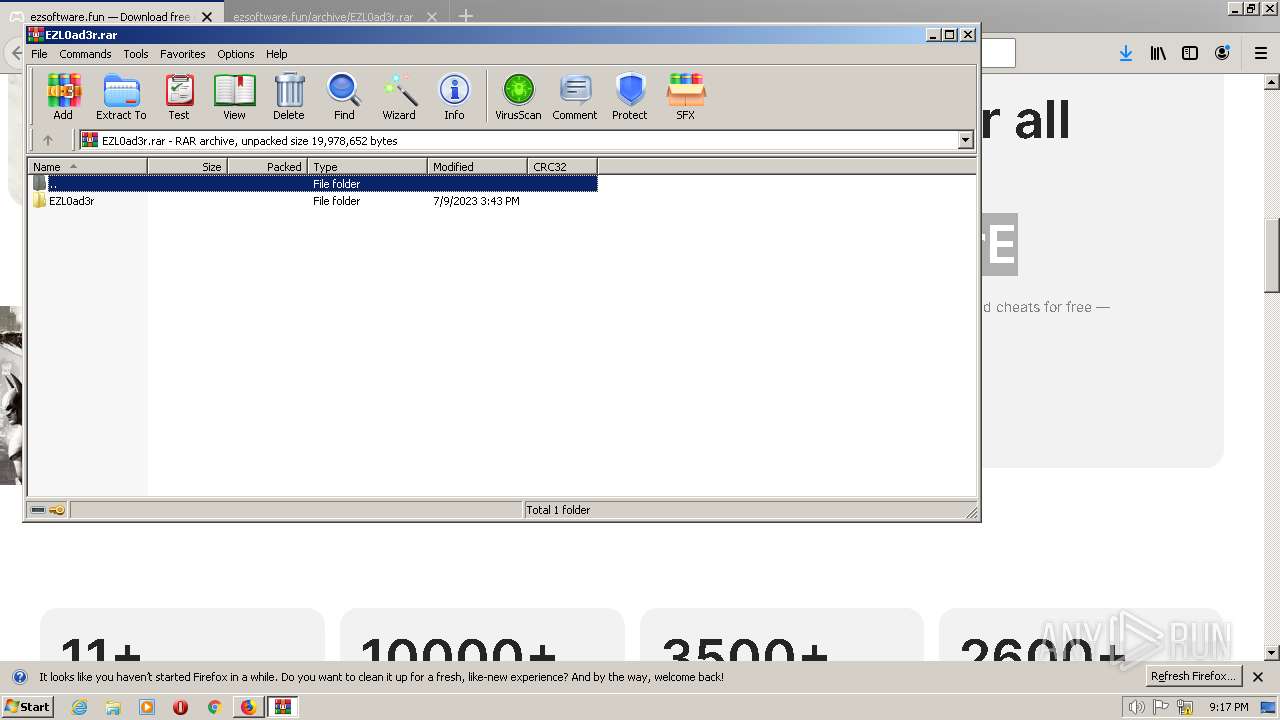Open the Windows Start menu
Image resolution: width=1280 pixels, height=720 pixels.
click(27, 706)
